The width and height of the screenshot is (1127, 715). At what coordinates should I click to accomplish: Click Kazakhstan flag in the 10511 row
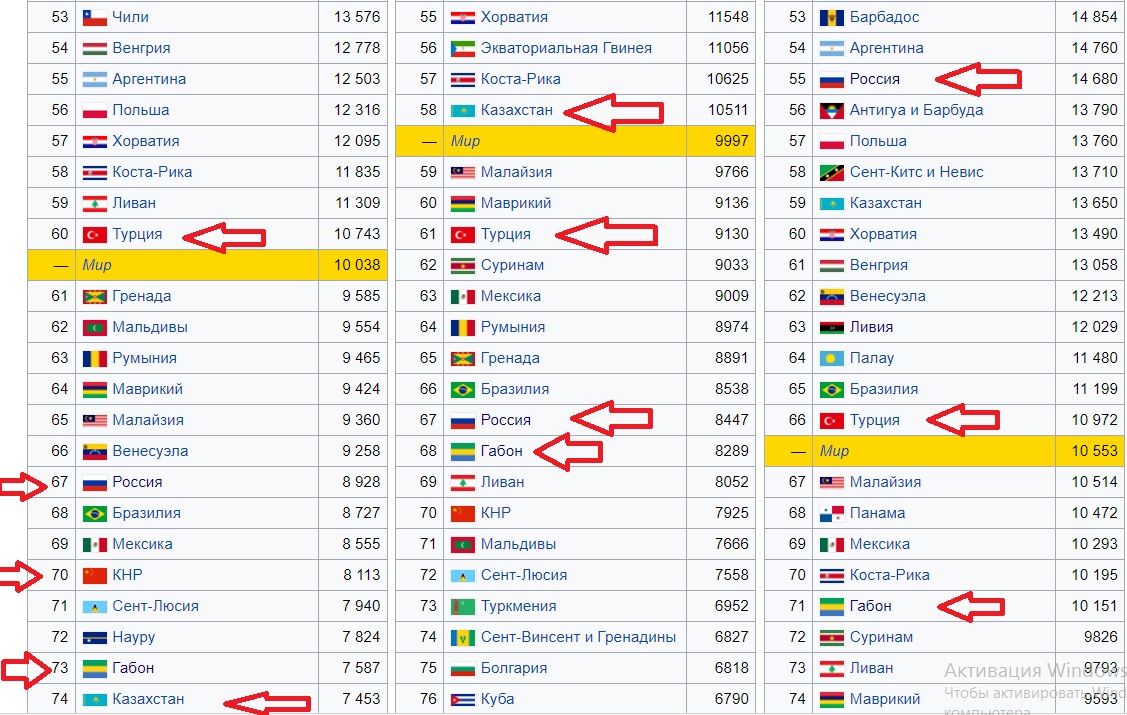[463, 111]
